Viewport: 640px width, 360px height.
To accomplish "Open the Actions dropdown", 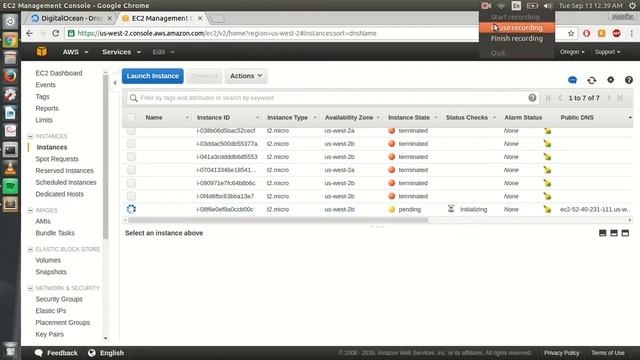I will point(246,76).
